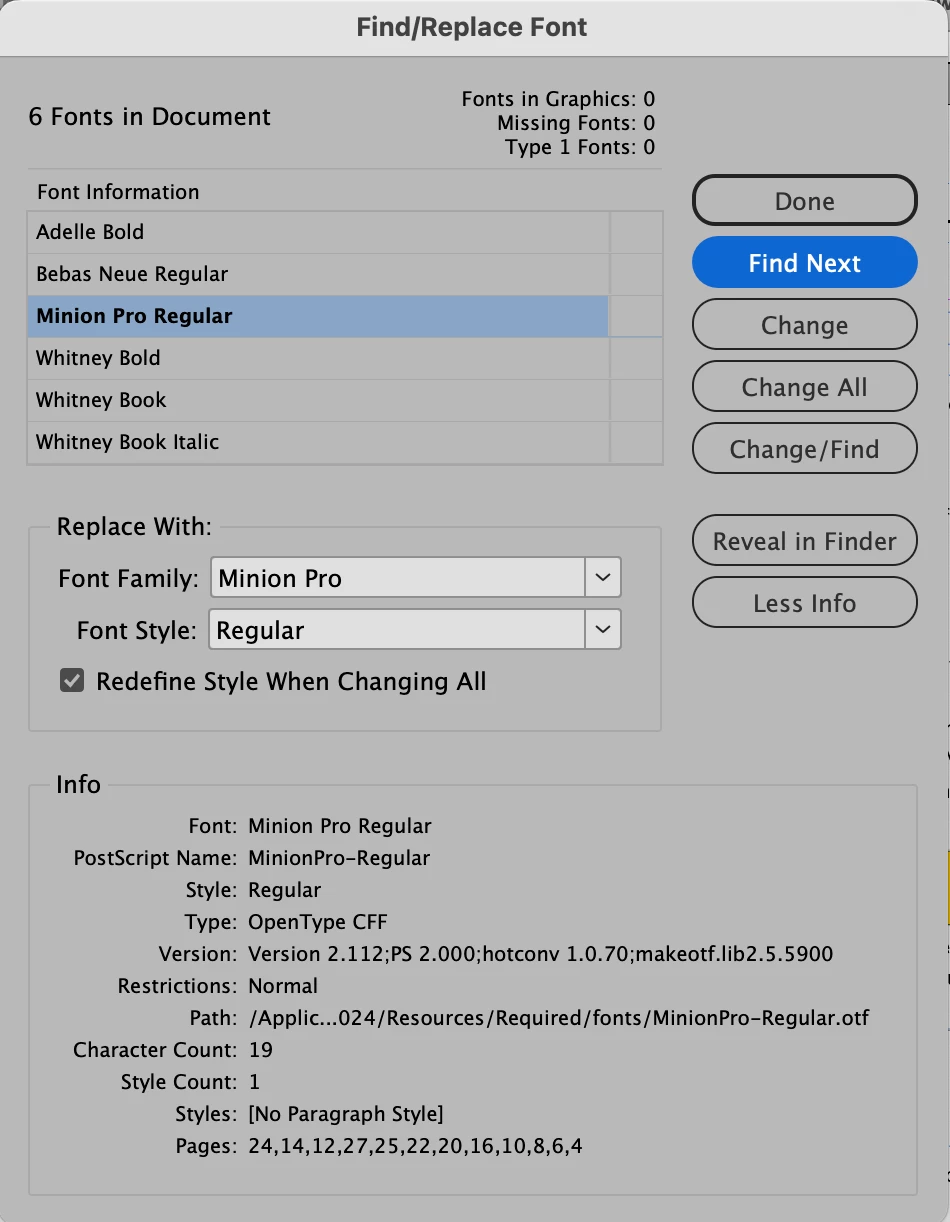This screenshot has height=1222, width=950.
Task: Open the Font Family dropdown arrow
Action: tap(602, 578)
